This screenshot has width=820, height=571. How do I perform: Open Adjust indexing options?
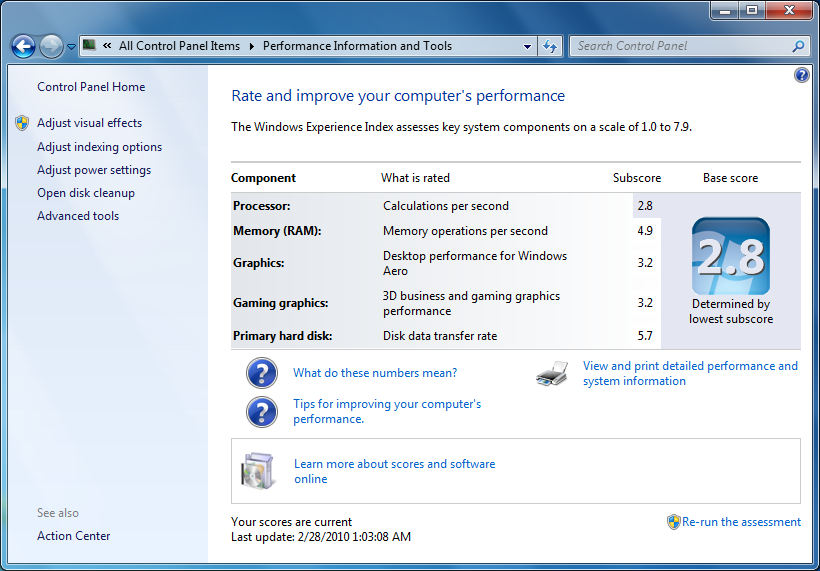click(x=99, y=147)
